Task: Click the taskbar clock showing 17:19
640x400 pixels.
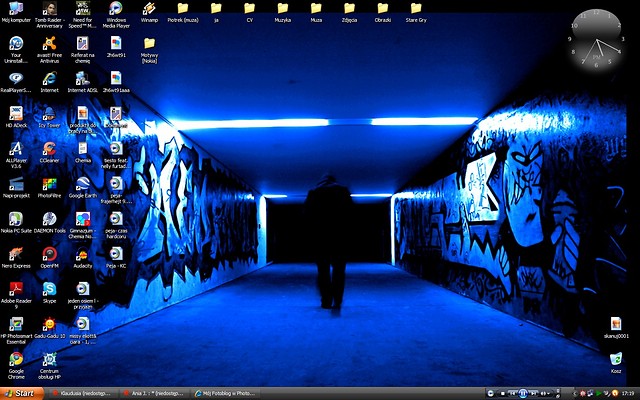Action: (628, 393)
